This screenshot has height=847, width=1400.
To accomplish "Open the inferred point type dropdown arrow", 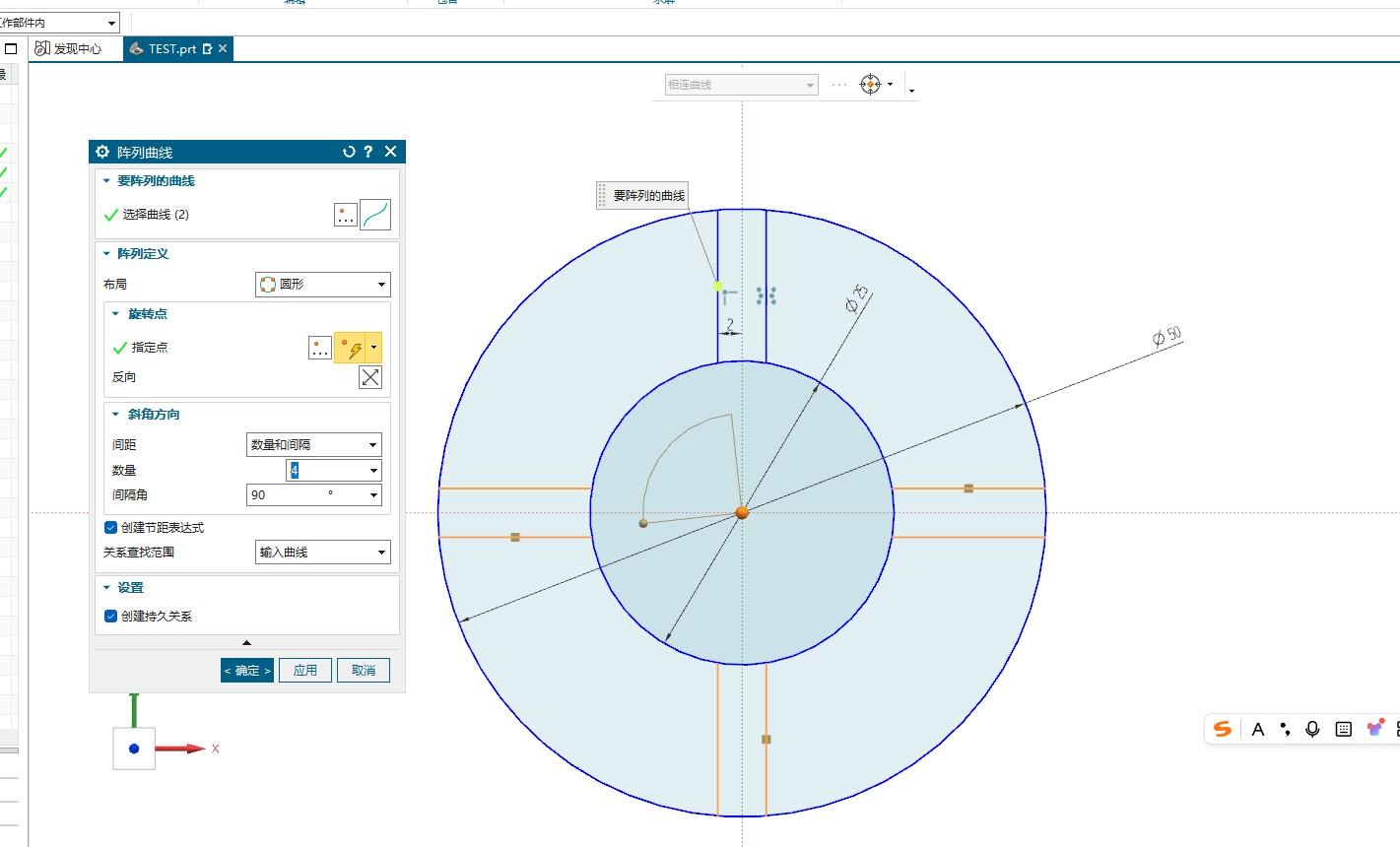I will (x=373, y=348).
